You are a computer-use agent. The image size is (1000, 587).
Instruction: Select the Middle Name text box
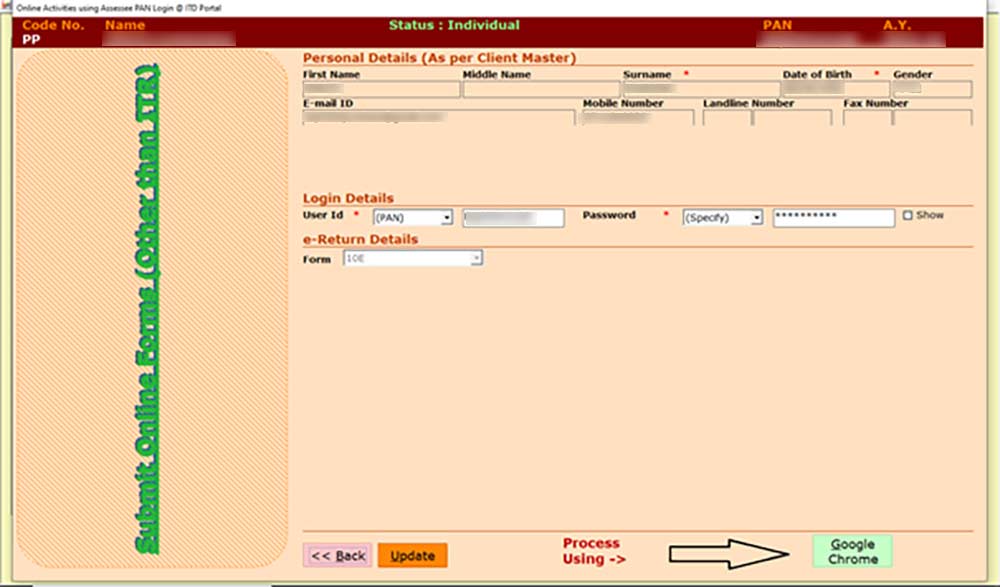tap(540, 90)
